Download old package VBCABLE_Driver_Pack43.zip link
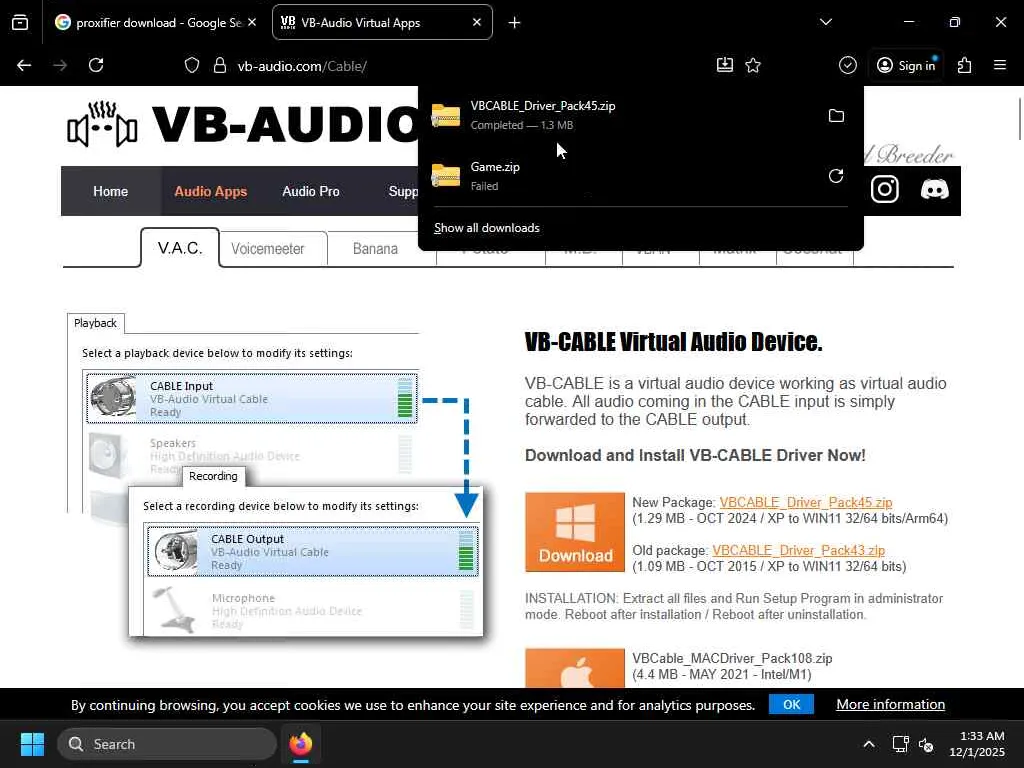The height and width of the screenshot is (768, 1024). [799, 551]
